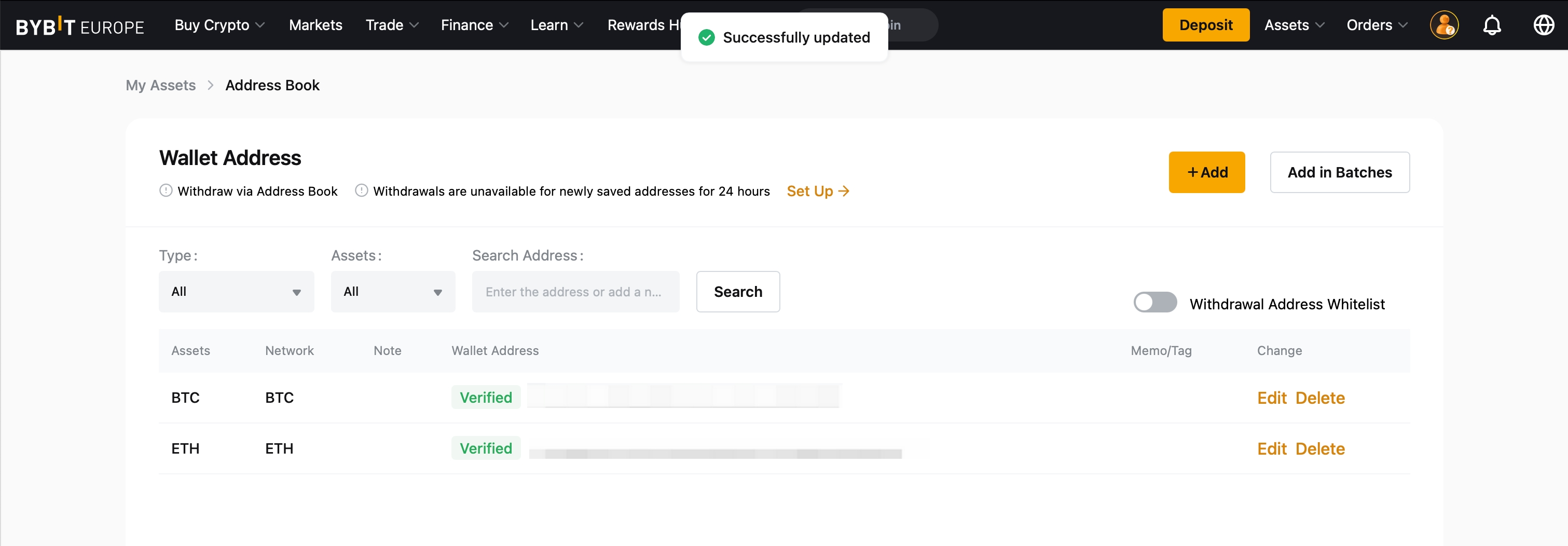Click the Bybit Europe logo
This screenshot has width=1568, height=546.
80,25
